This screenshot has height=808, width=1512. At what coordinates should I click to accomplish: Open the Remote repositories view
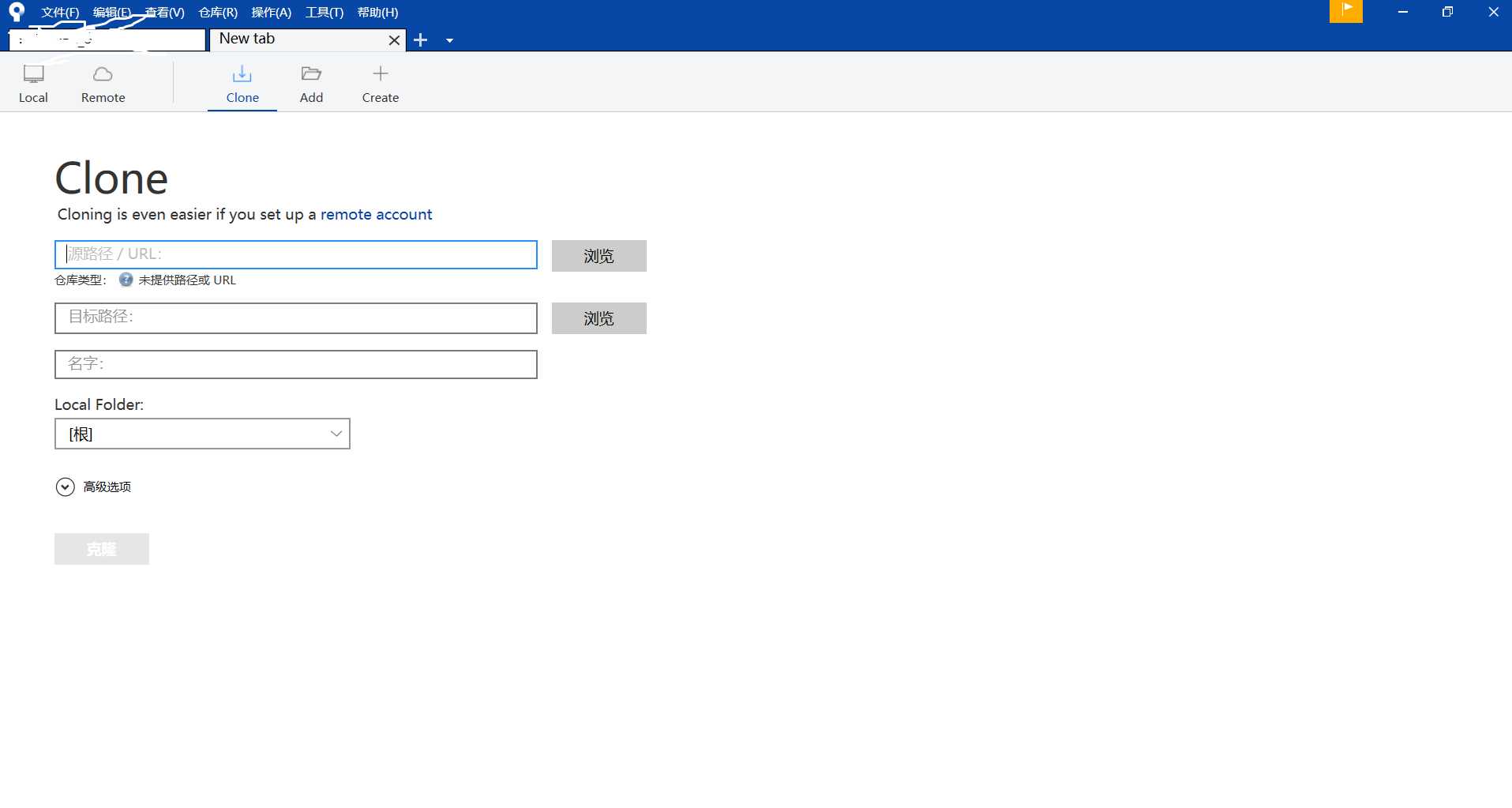pos(103,84)
